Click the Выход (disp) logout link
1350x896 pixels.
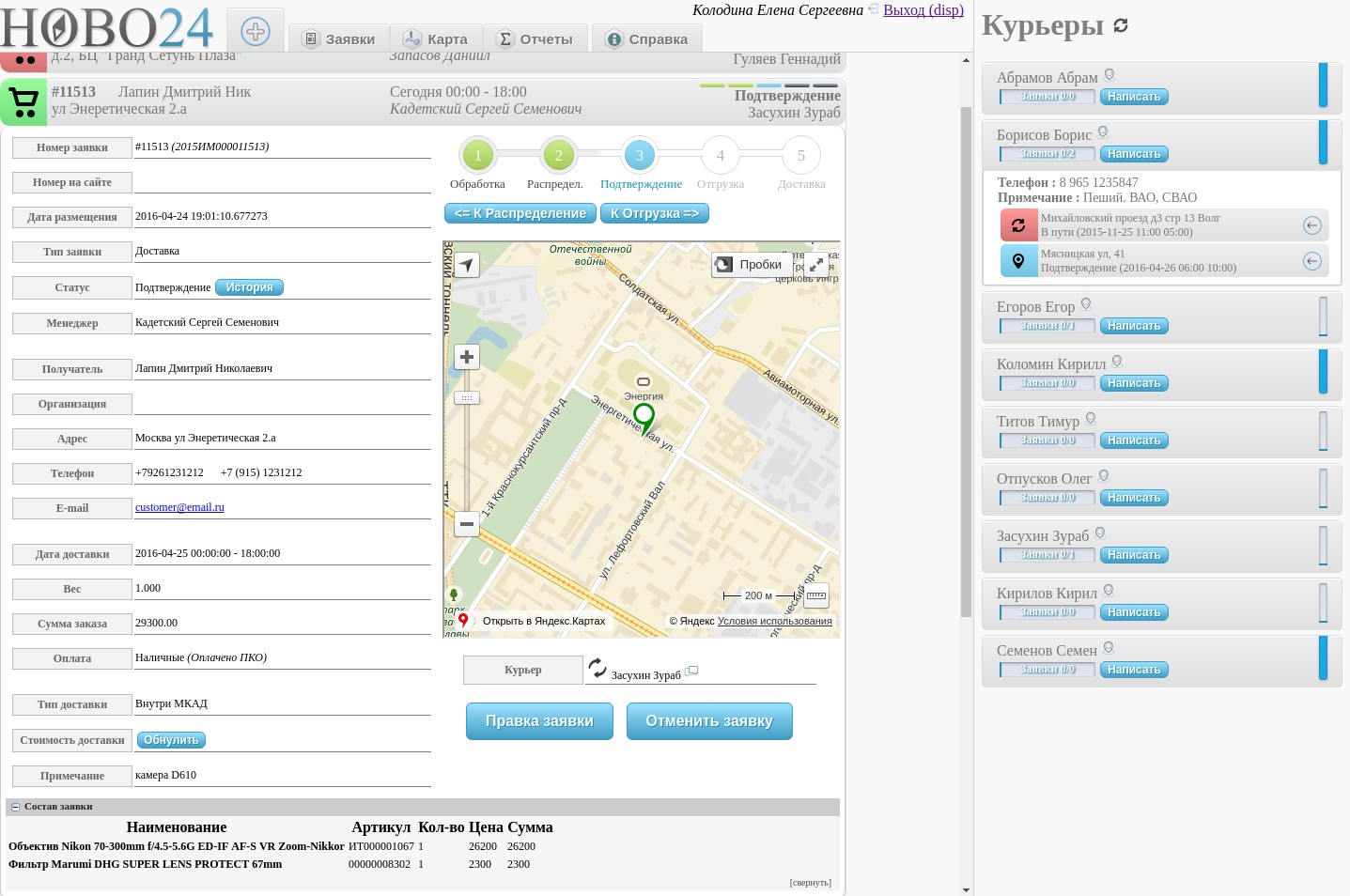click(923, 9)
